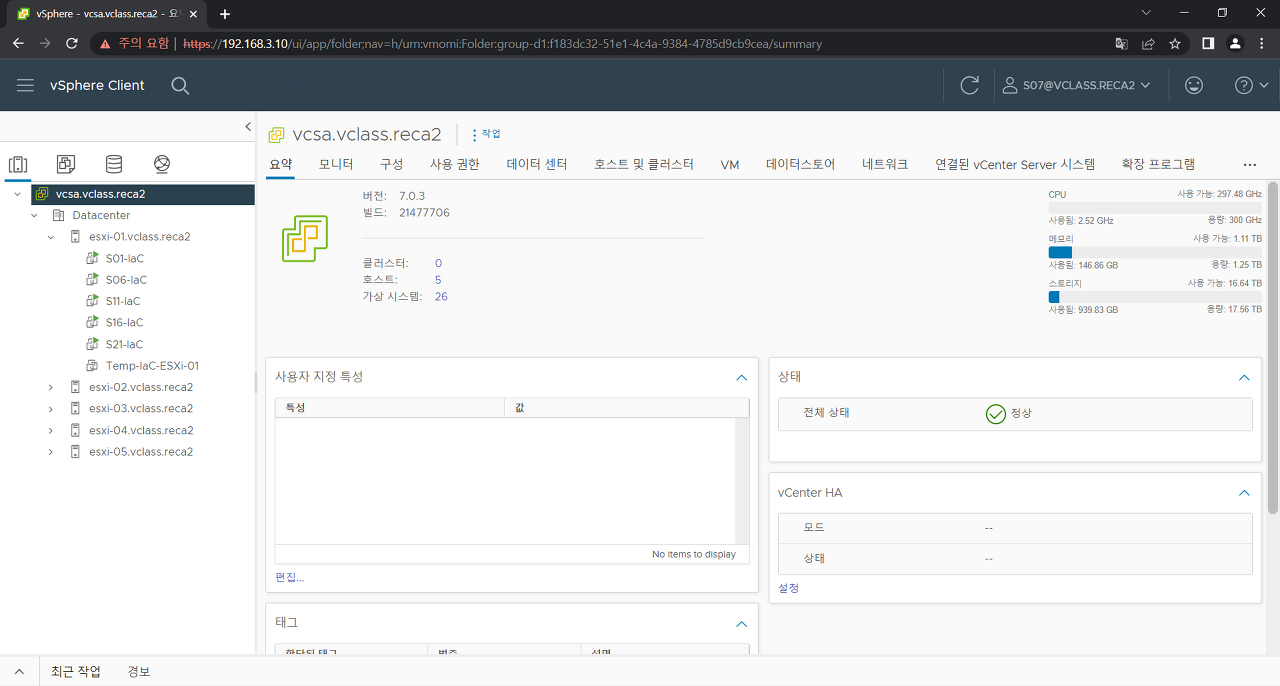Open the 데이터 센터 tab
This screenshot has width=1280, height=686.
click(537, 164)
